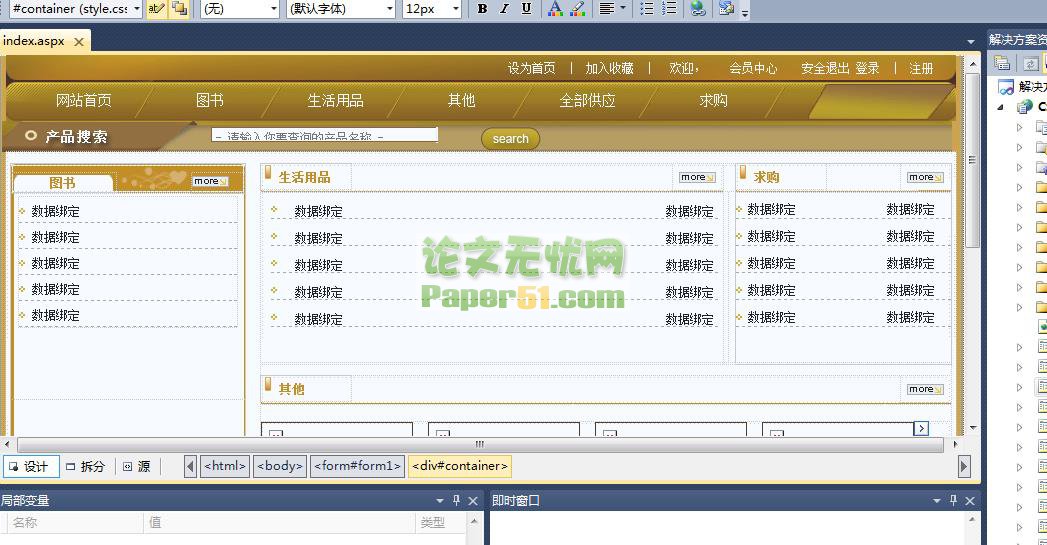The width and height of the screenshot is (1047, 545).
Task: Pin the 即时窗口 (Immediate) window
Action: tap(954, 500)
